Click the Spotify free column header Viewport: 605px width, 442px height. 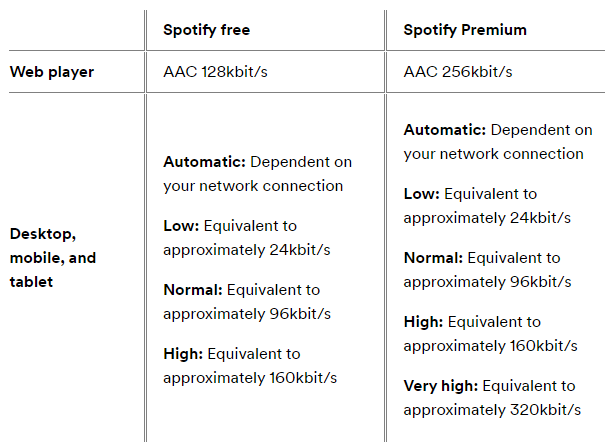click(x=204, y=30)
